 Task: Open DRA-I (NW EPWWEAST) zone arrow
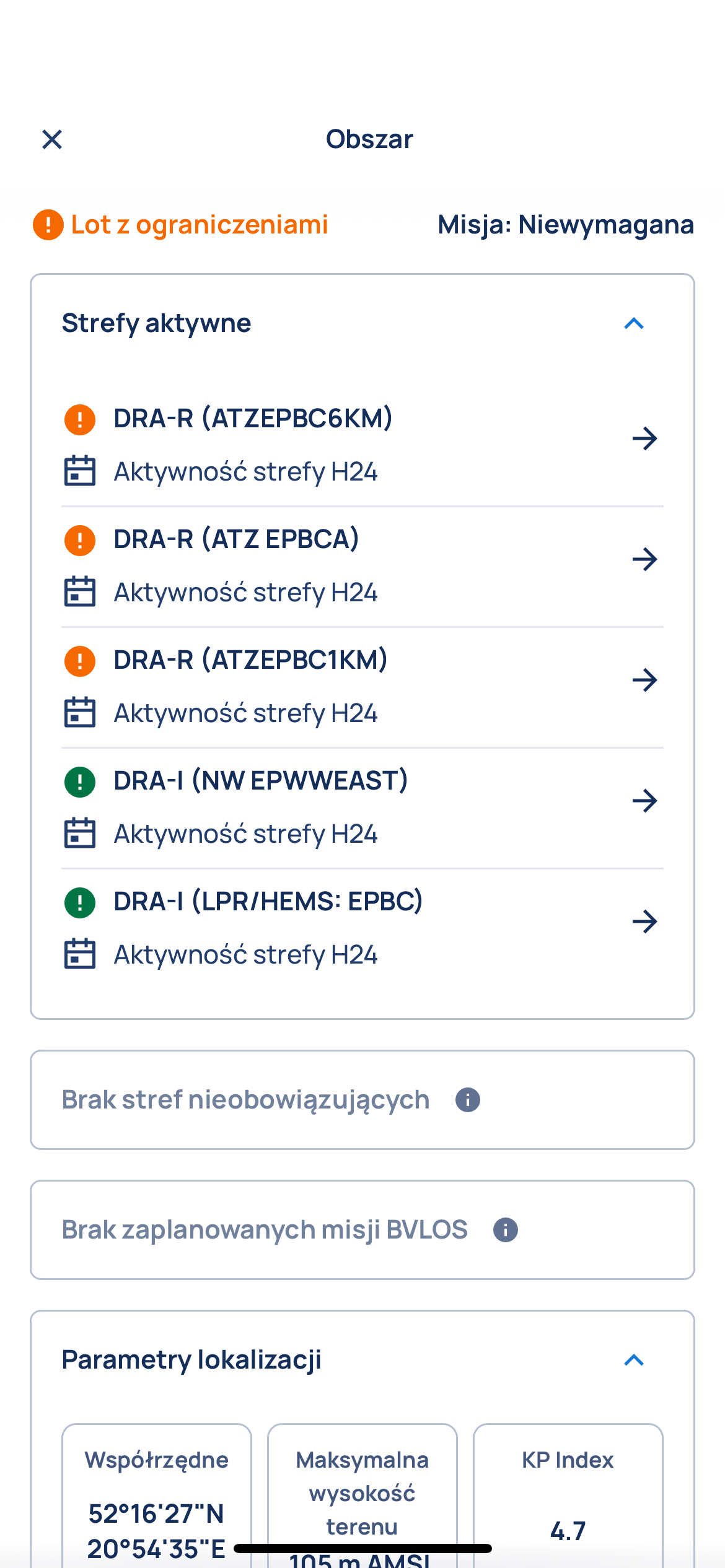point(644,801)
